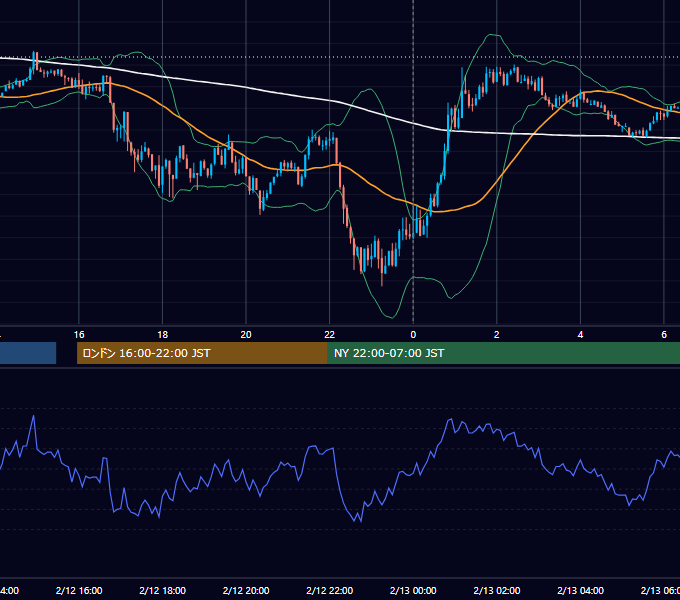Click the 2/12 22:00 date label

click(x=330, y=590)
